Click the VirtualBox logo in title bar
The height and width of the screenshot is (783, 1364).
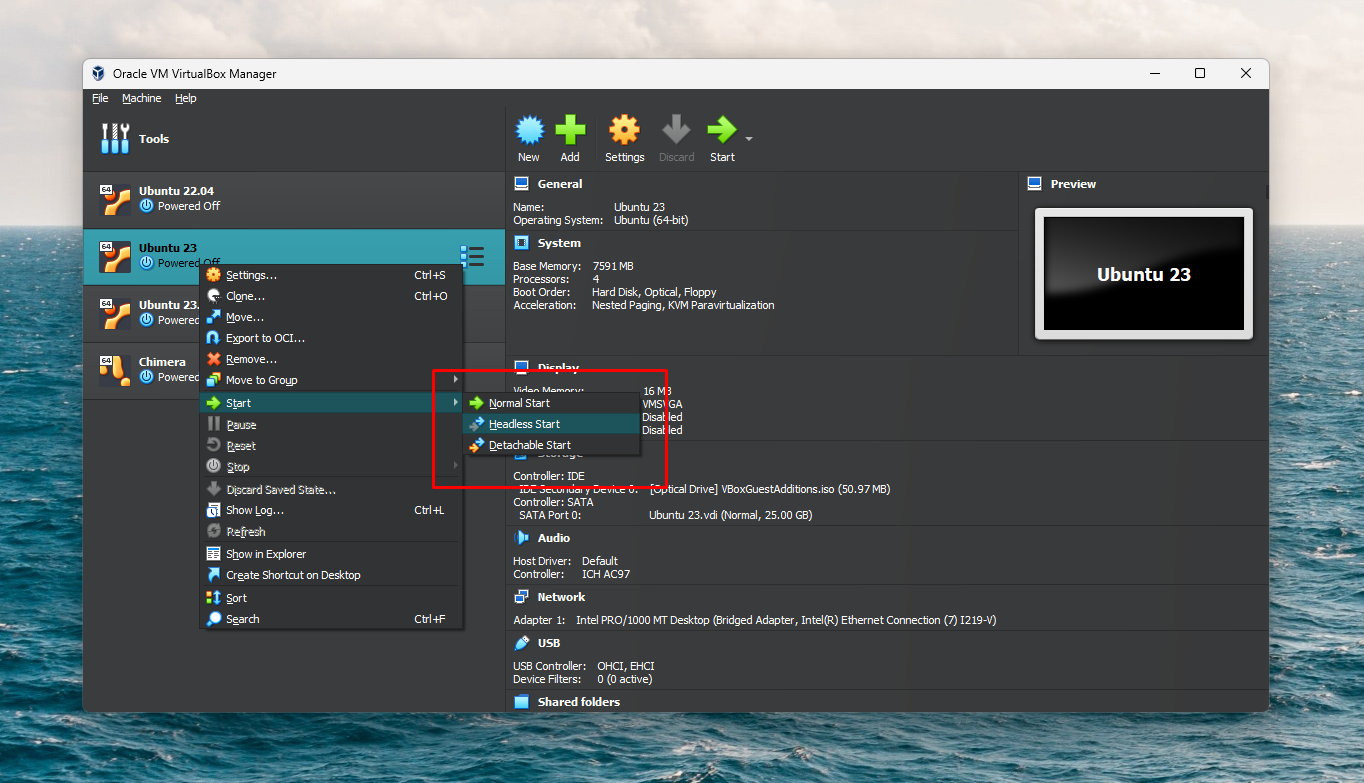(x=98, y=73)
